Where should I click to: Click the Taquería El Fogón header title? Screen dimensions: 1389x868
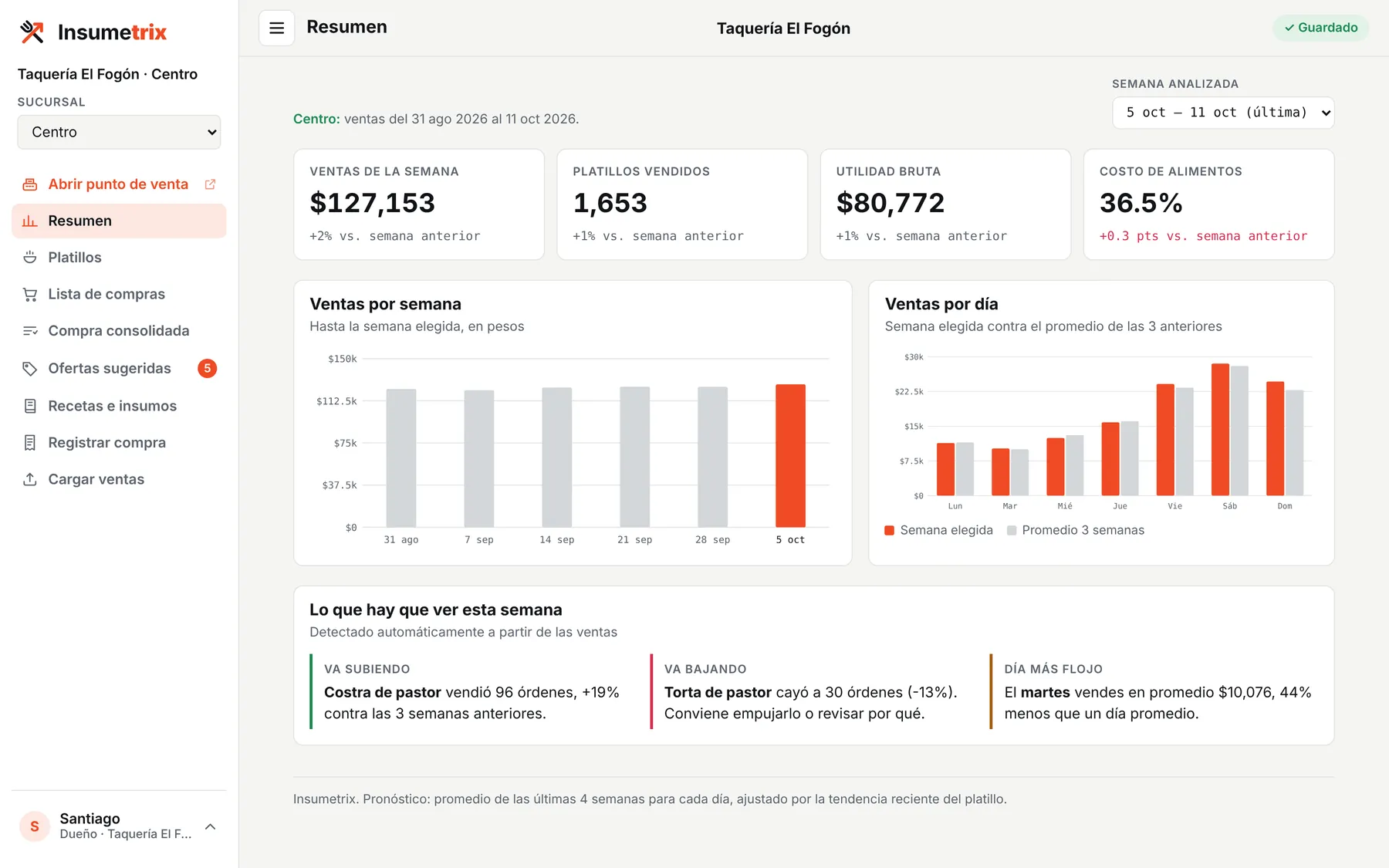point(783,29)
